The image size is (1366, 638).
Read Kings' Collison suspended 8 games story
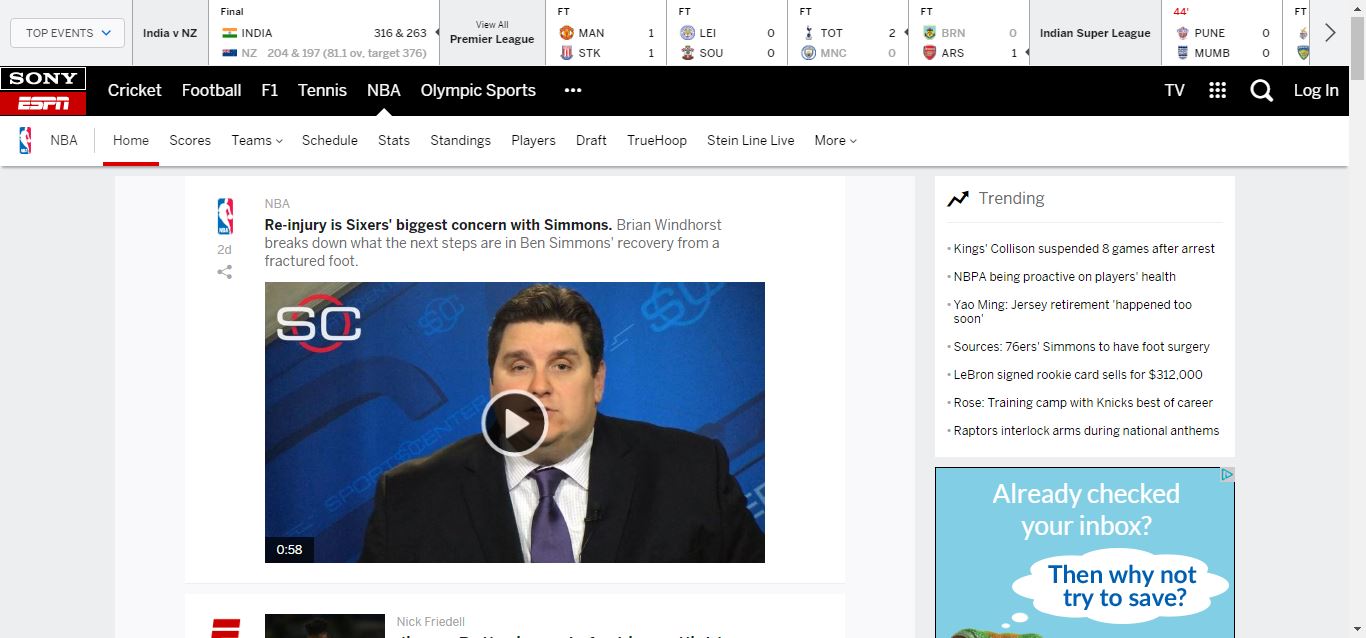[1084, 249]
